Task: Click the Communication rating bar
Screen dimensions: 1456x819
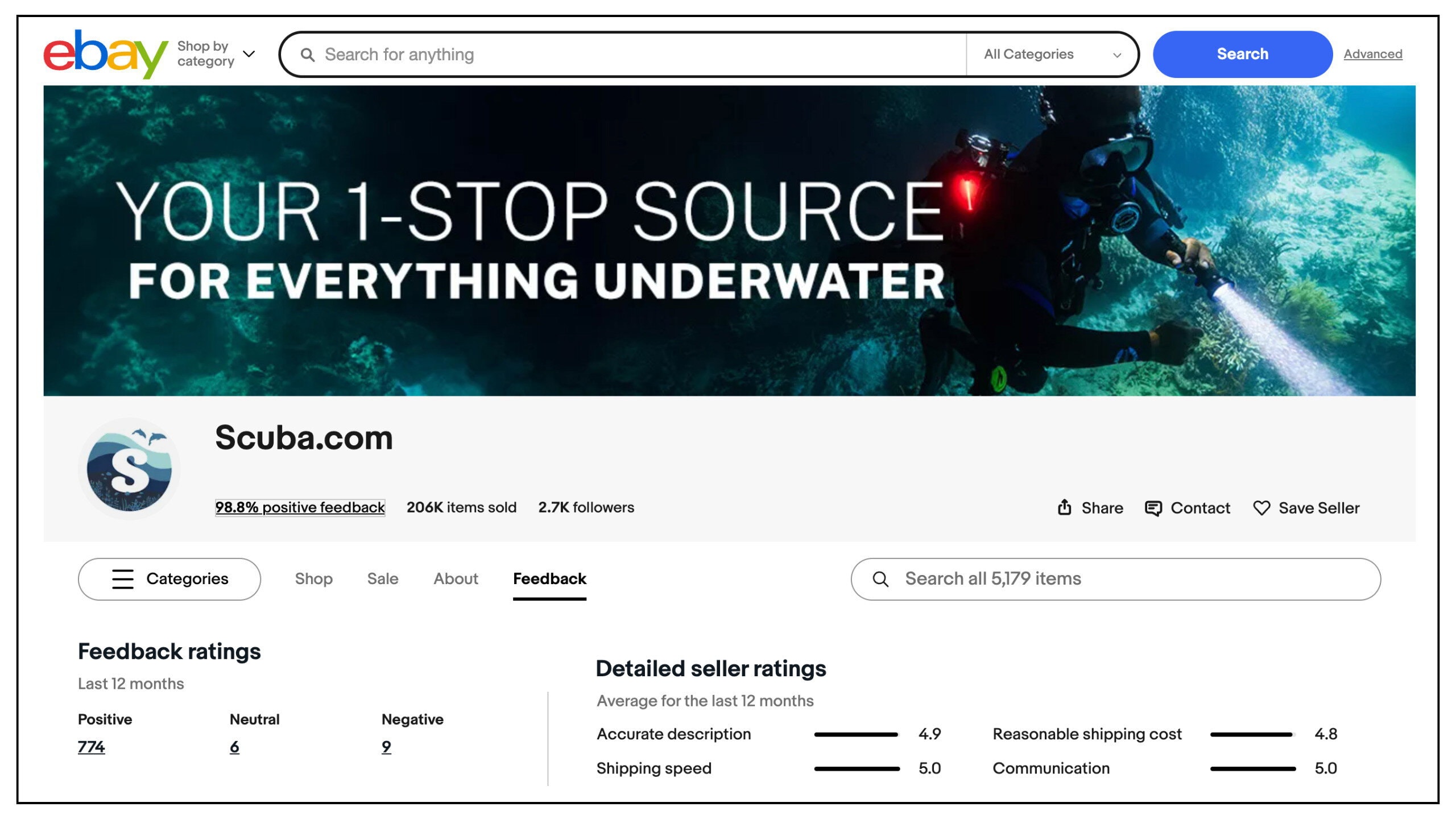Action: (1253, 768)
